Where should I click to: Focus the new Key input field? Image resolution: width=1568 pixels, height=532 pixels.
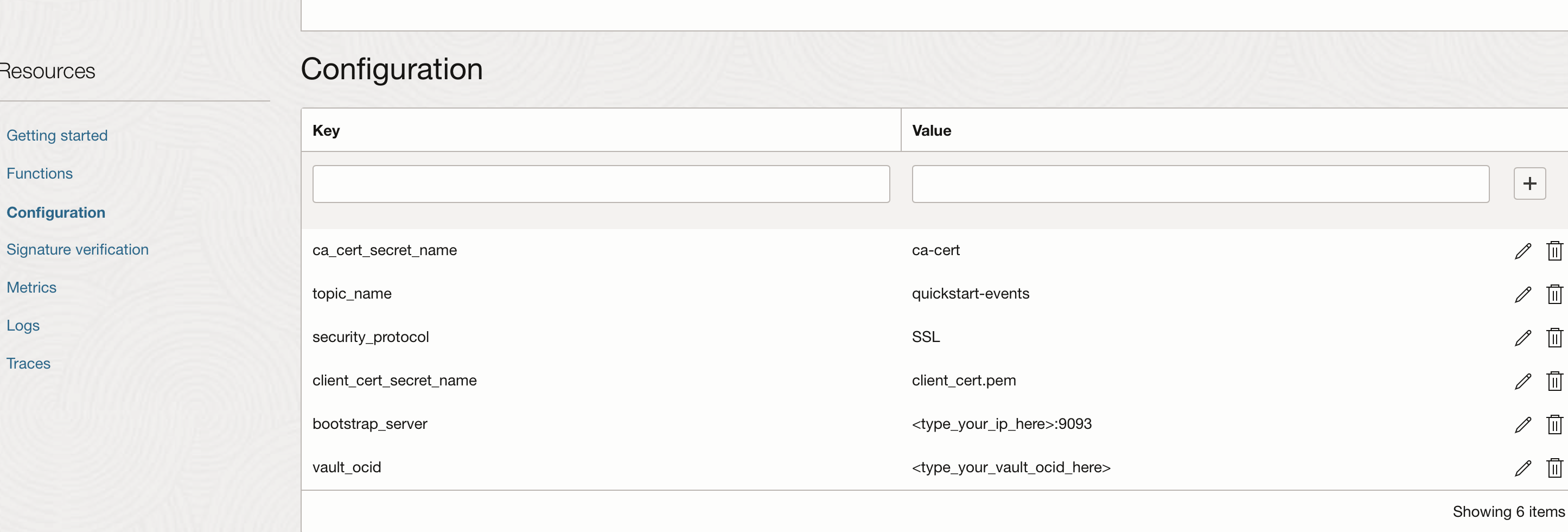pyautogui.click(x=601, y=184)
